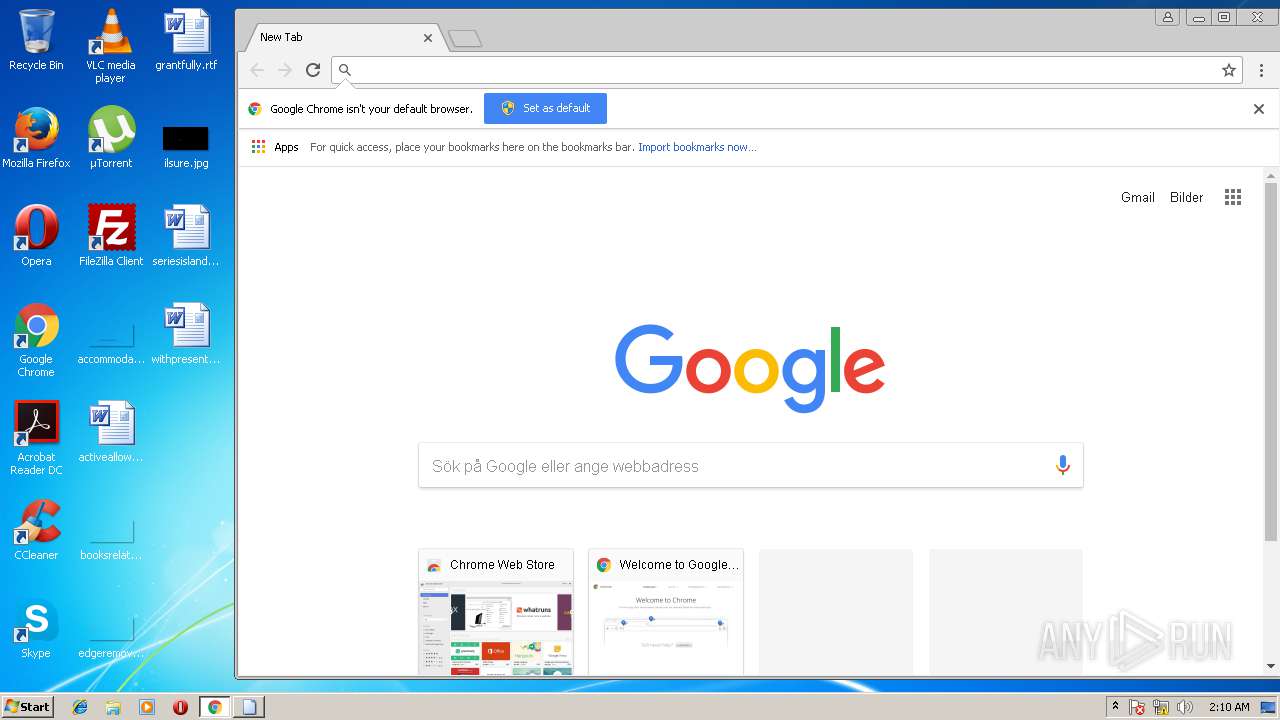Select the CCleaner desktop icon
Screen dimensions: 1280x720
coord(36,530)
